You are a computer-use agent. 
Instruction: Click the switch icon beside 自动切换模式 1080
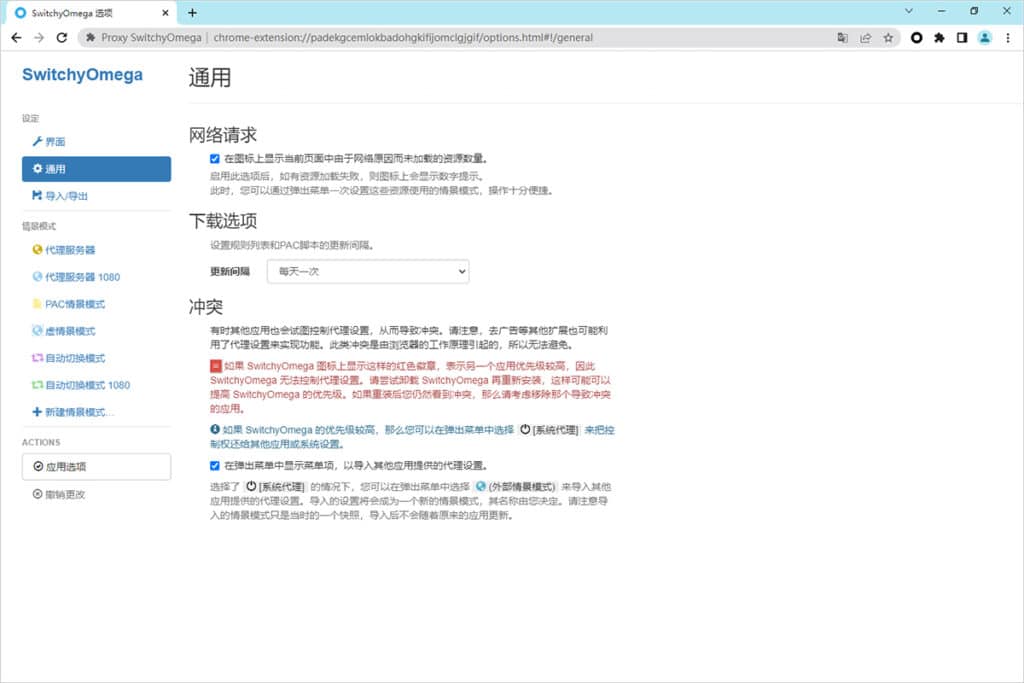tap(37, 385)
